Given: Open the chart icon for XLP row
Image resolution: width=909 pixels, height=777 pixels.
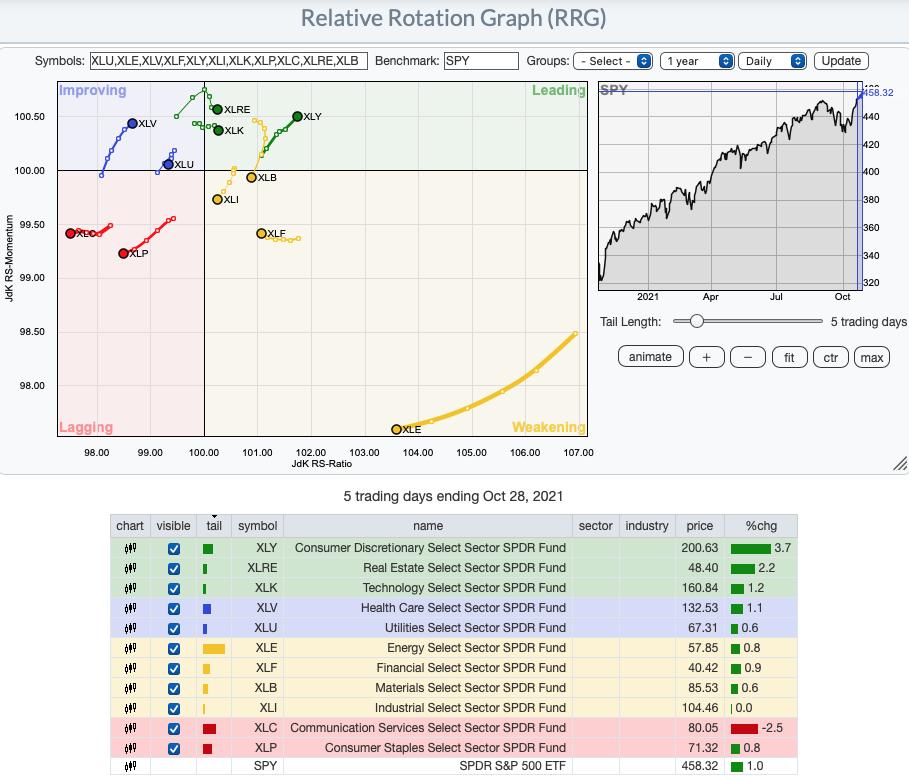Looking at the screenshot, I should click(x=130, y=748).
